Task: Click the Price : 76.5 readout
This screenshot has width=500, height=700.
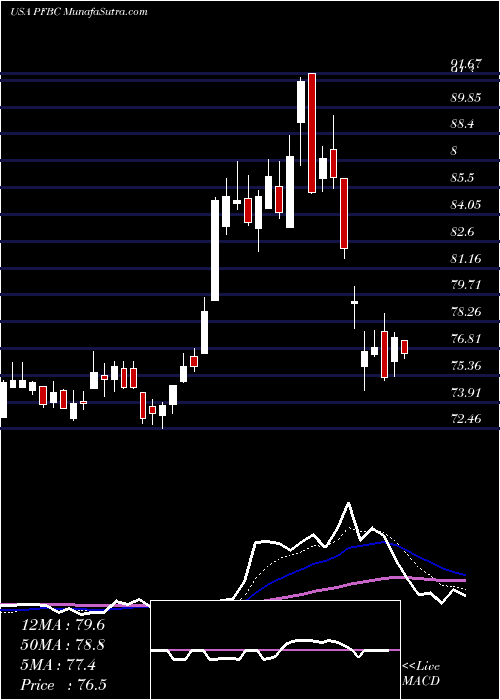Action: click(x=63, y=685)
